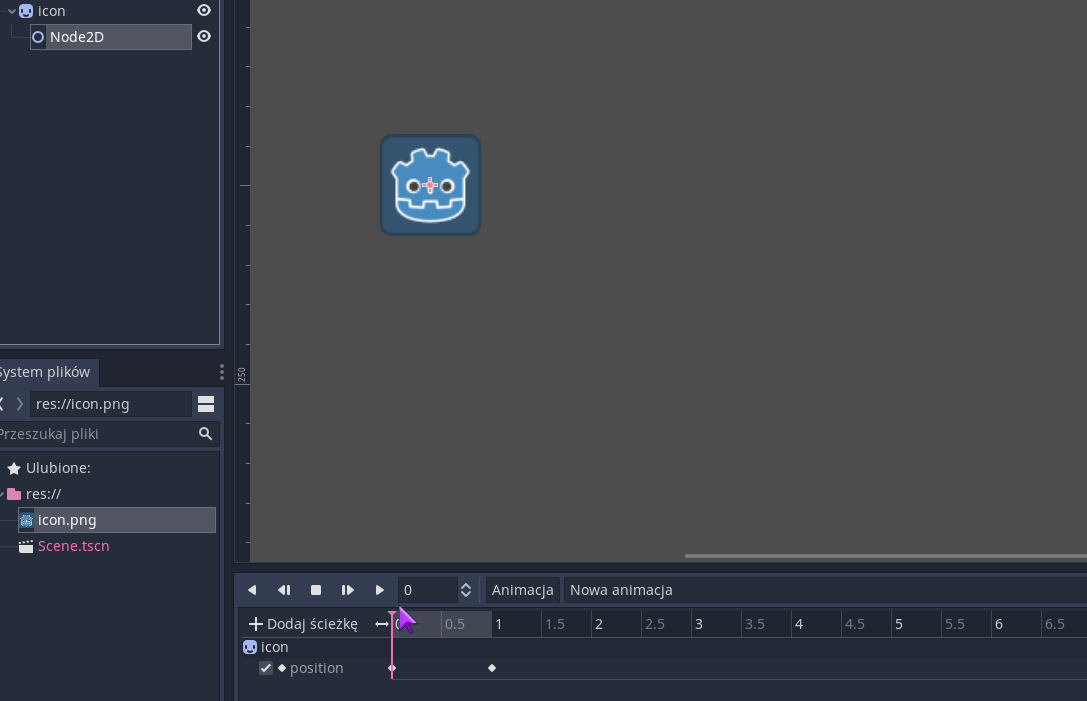
Task: Toggle visibility of the Node2D node
Action: 204,36
